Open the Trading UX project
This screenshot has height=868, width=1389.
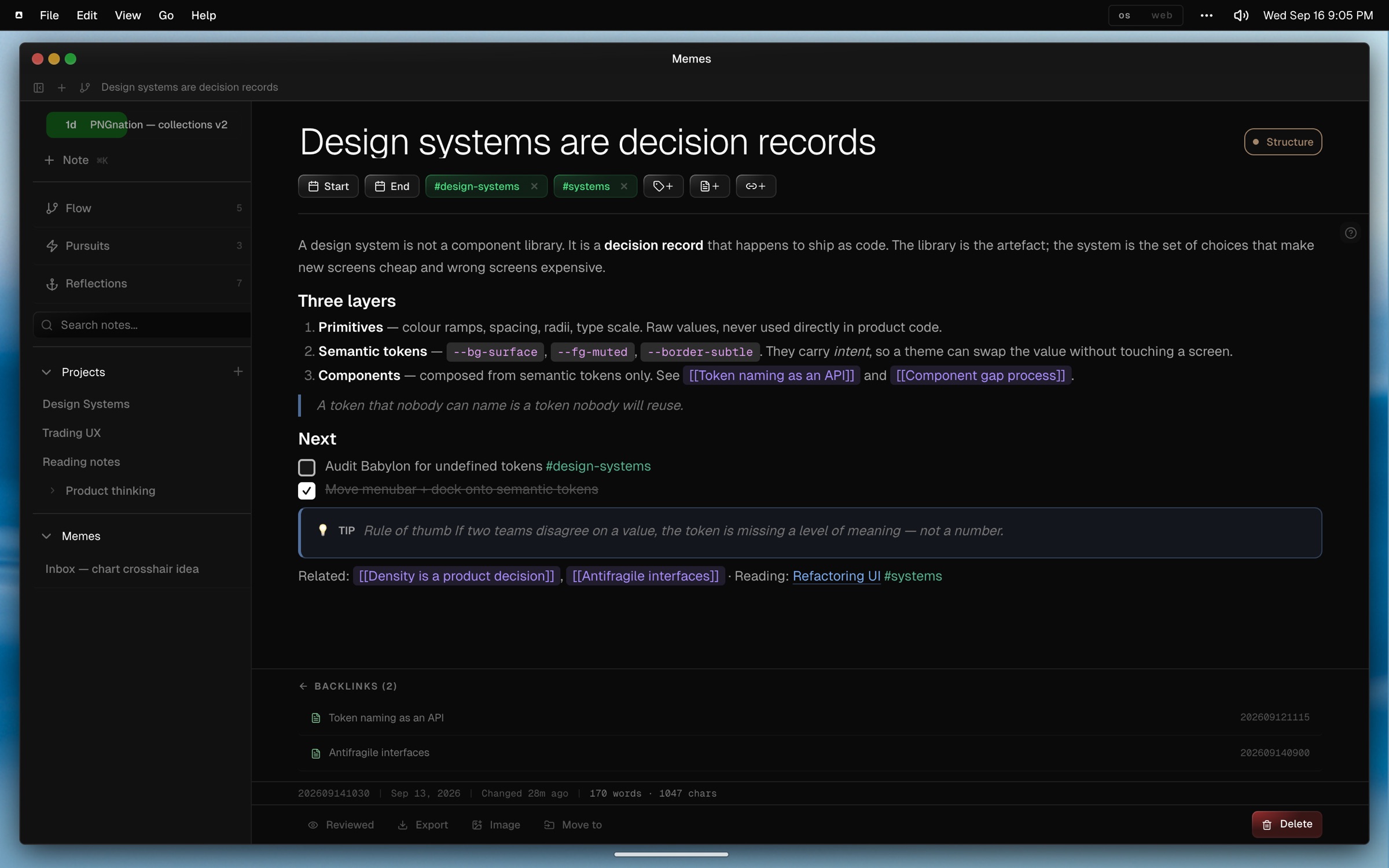coord(71,433)
